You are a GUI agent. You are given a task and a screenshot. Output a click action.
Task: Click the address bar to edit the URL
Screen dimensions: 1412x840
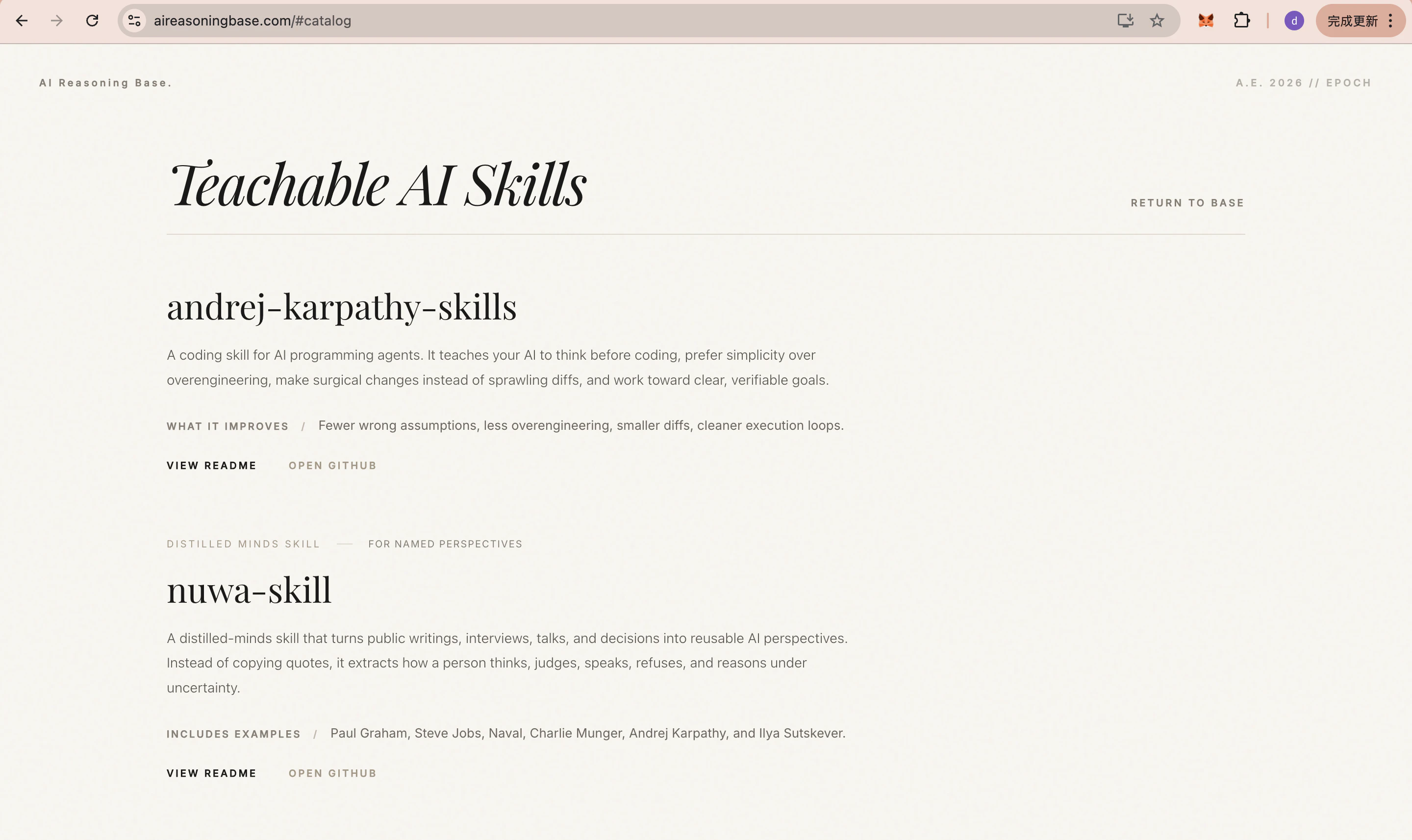click(396, 21)
